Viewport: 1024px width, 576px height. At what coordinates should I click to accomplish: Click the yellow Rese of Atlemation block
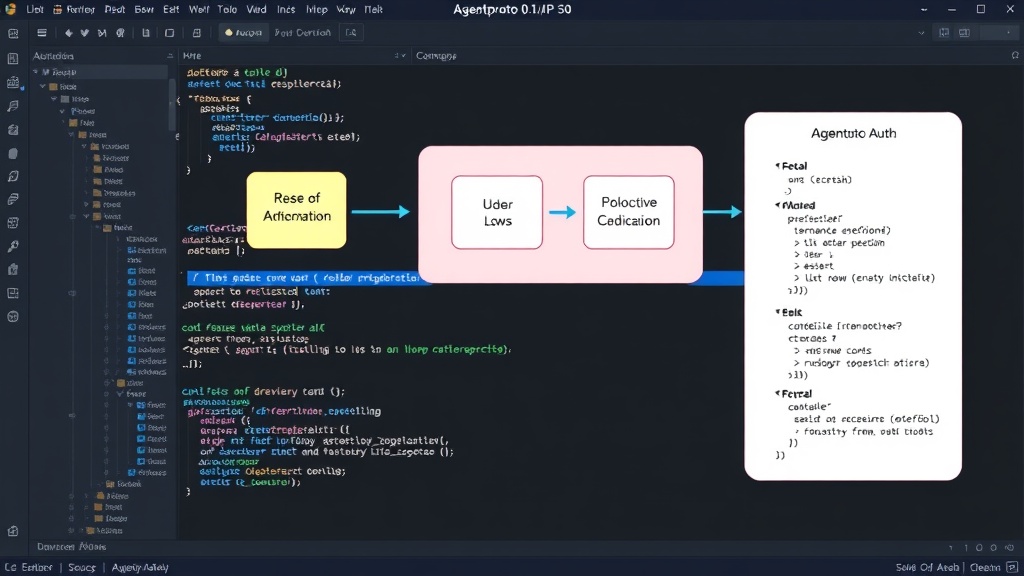pos(296,210)
